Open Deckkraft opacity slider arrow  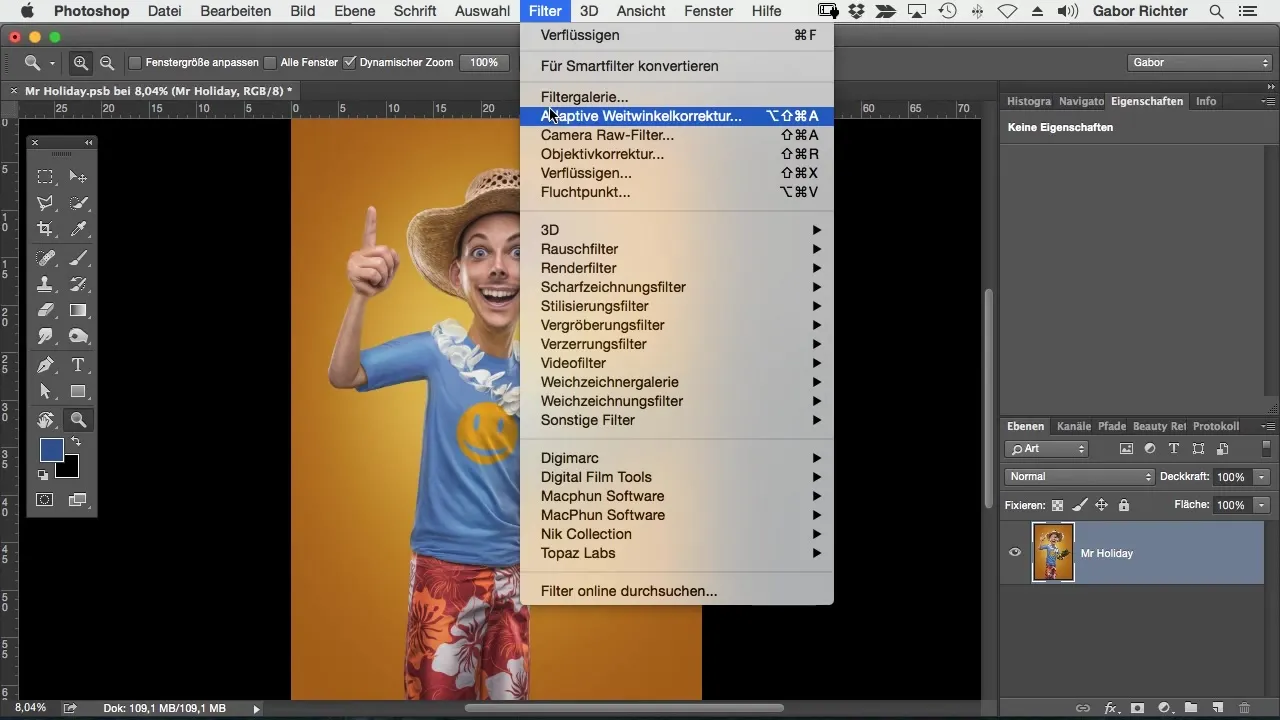click(1262, 477)
